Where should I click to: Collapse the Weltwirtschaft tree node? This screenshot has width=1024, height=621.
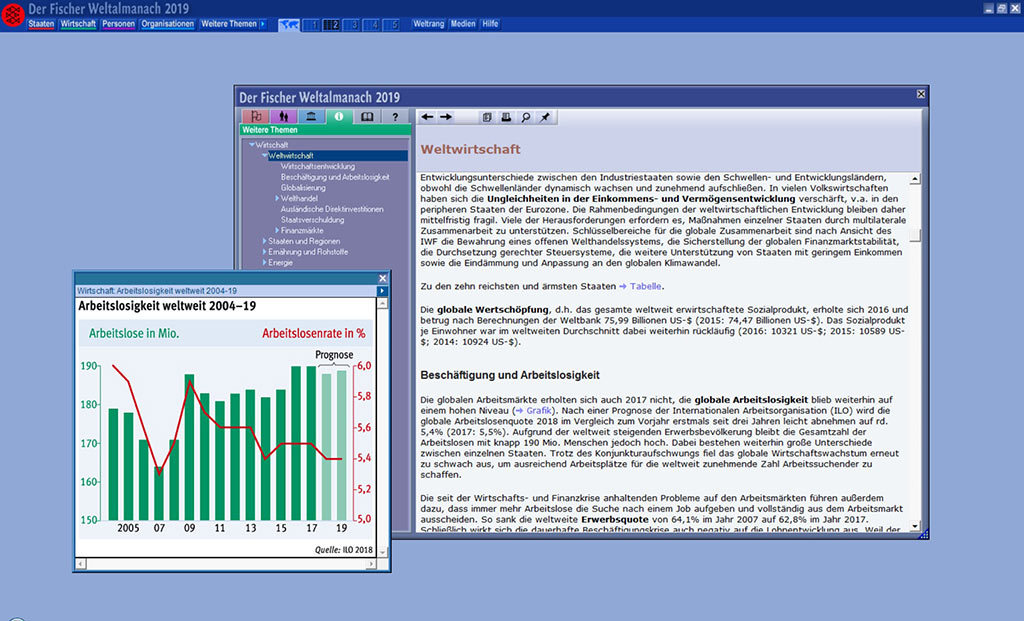(x=264, y=156)
